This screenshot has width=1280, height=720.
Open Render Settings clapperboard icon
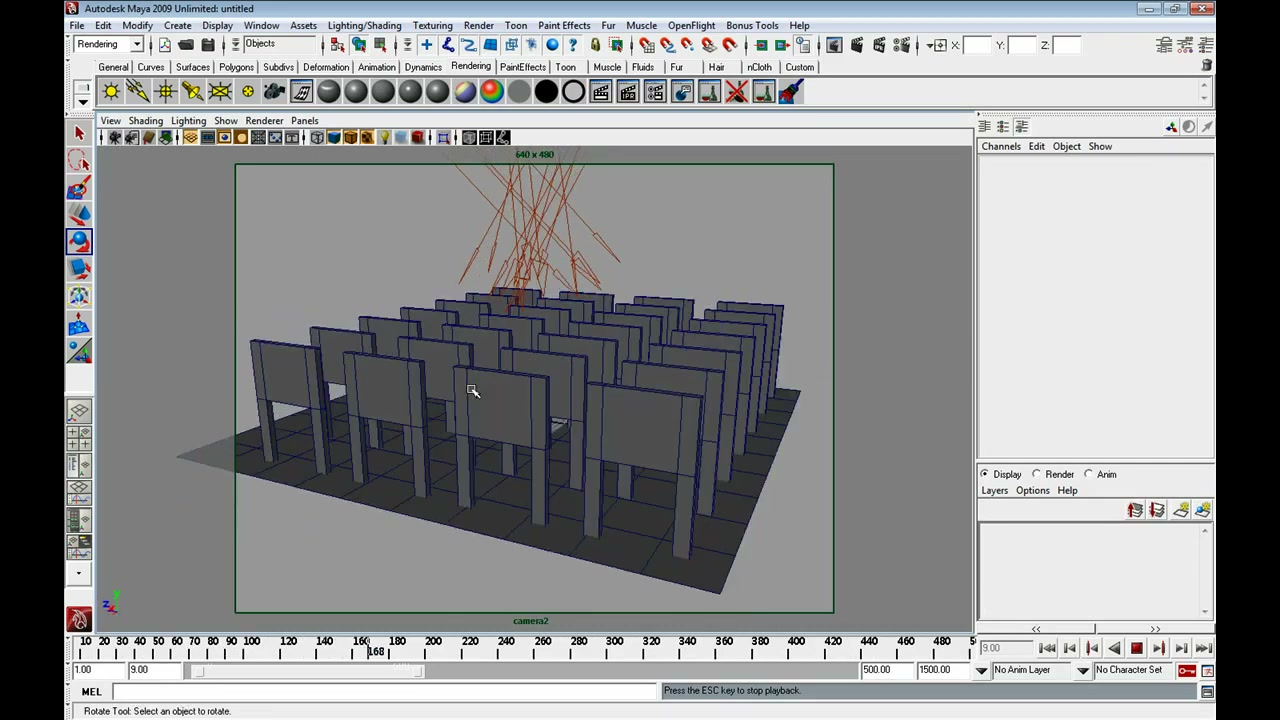click(x=901, y=45)
